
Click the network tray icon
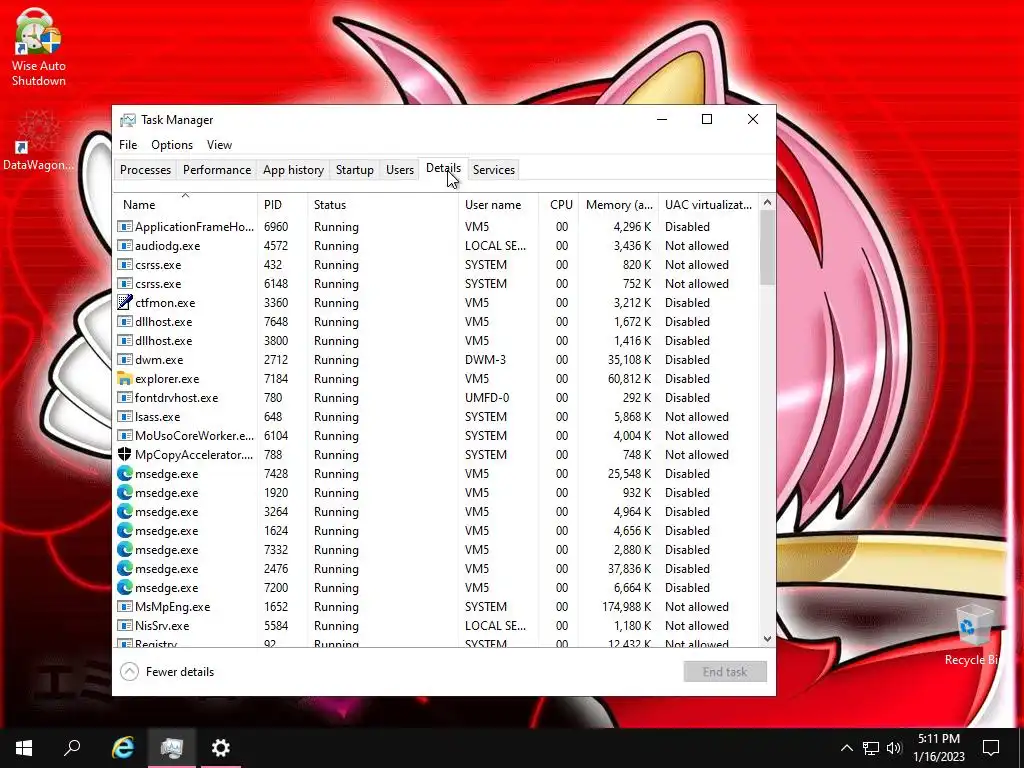pyautogui.click(x=871, y=748)
